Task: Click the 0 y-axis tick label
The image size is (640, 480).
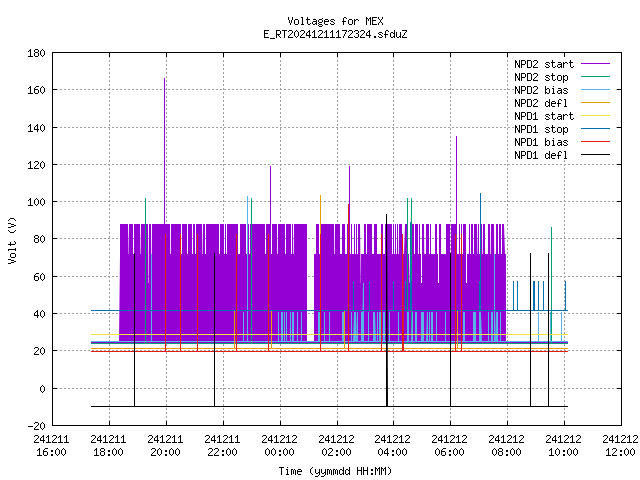Action: coord(42,389)
